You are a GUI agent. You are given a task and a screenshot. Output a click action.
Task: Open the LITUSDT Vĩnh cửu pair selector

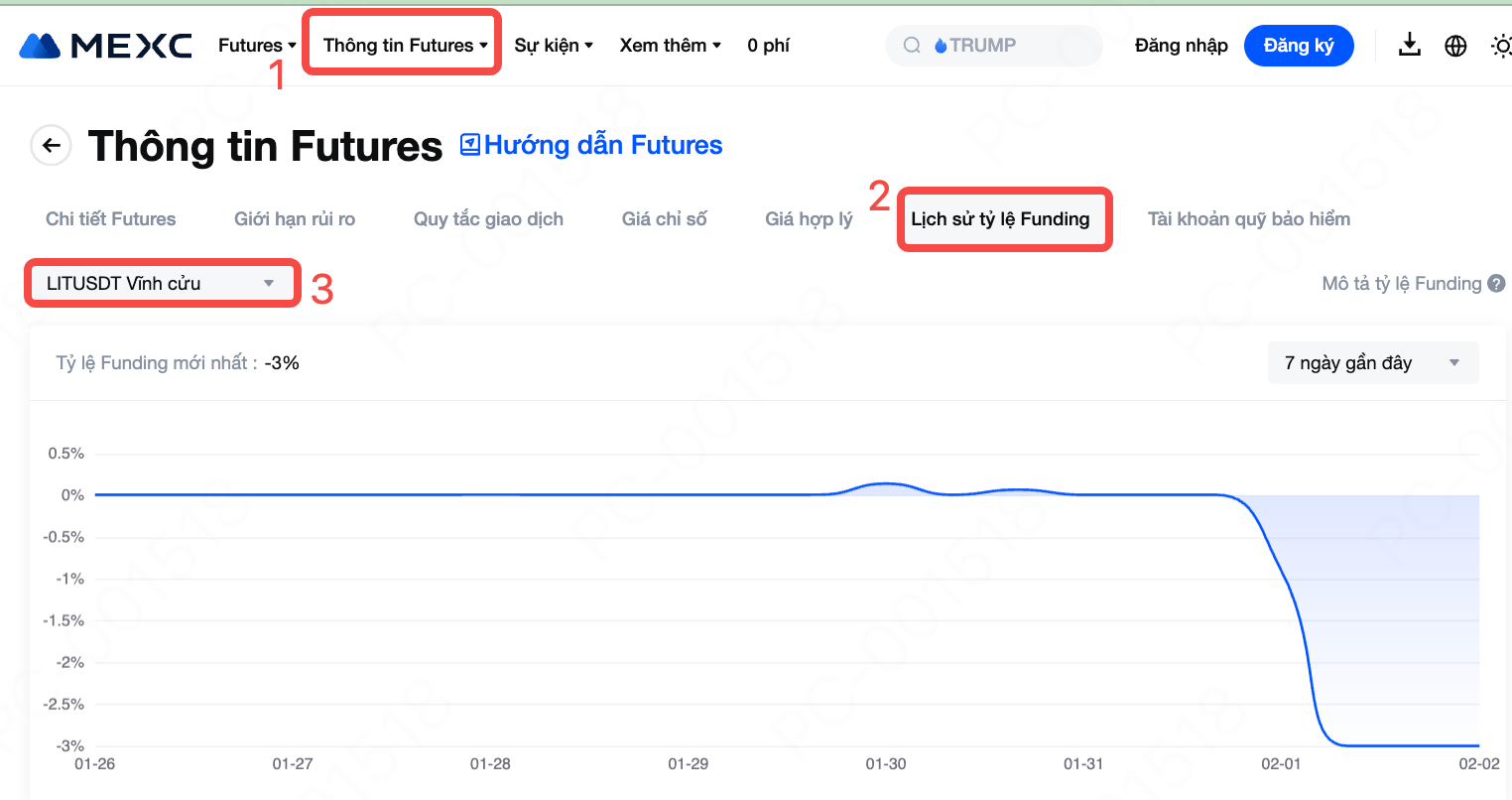(161, 284)
